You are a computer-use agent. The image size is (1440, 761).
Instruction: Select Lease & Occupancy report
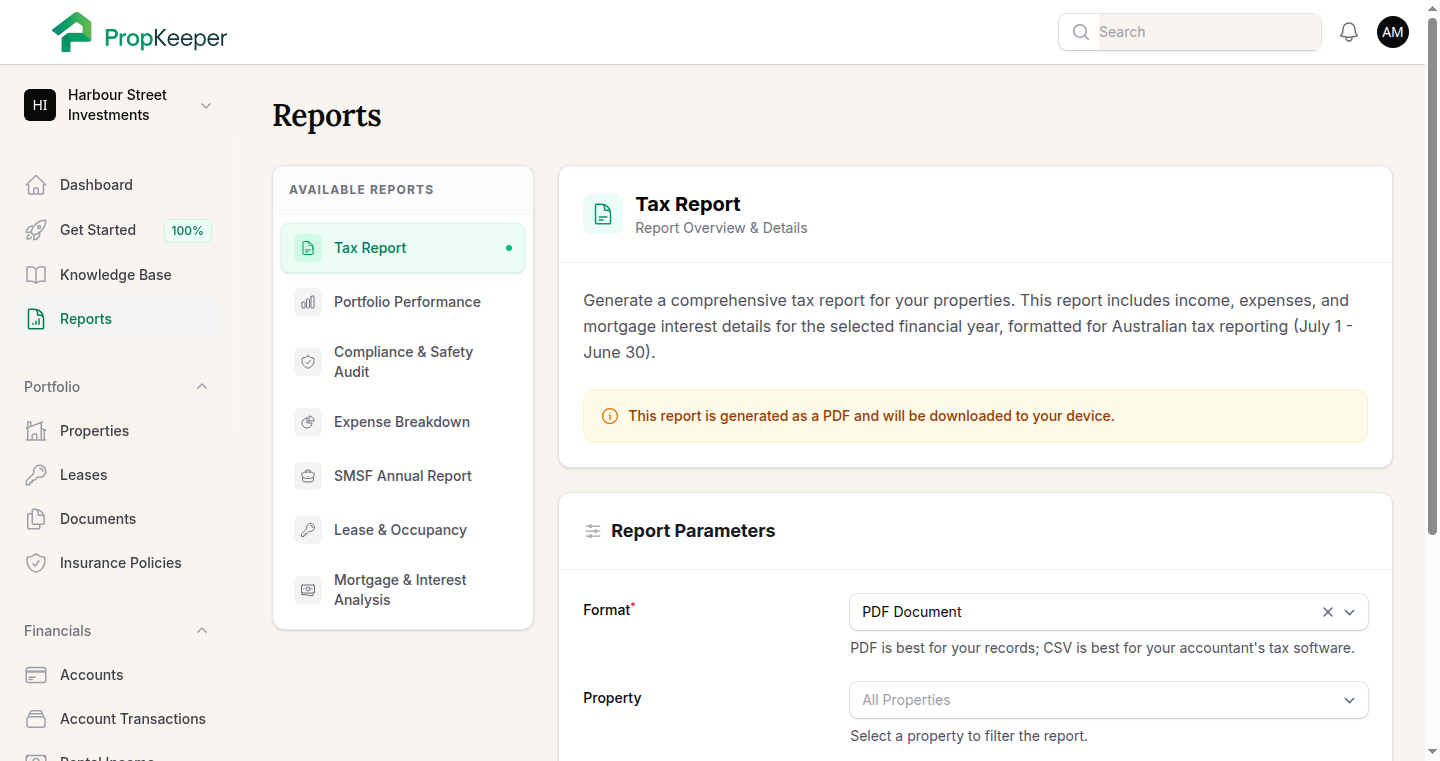pyautogui.click(x=403, y=530)
